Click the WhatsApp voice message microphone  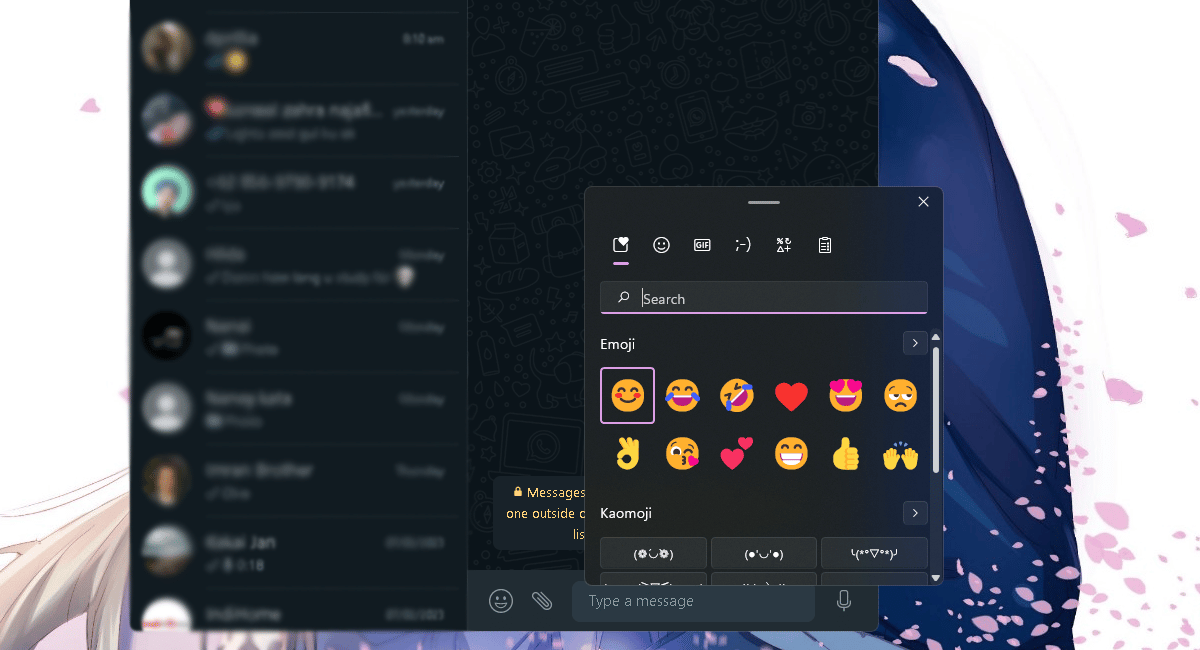844,600
